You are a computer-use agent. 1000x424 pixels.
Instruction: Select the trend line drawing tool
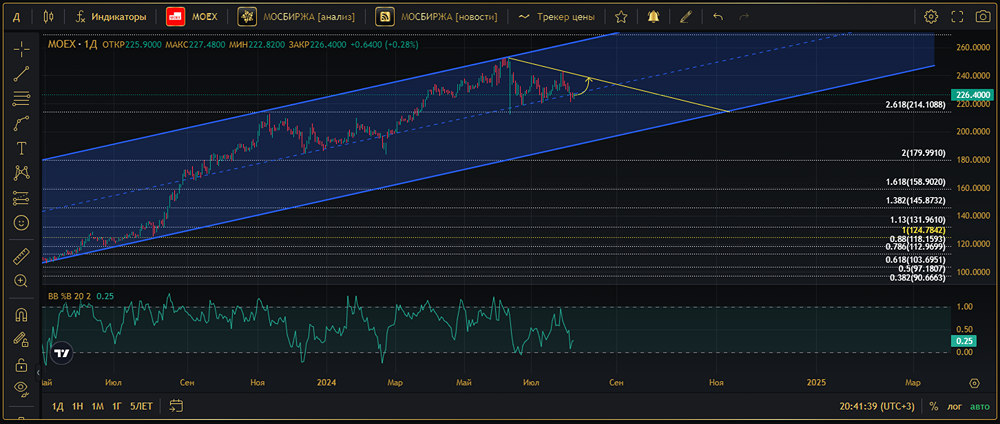pos(21,73)
